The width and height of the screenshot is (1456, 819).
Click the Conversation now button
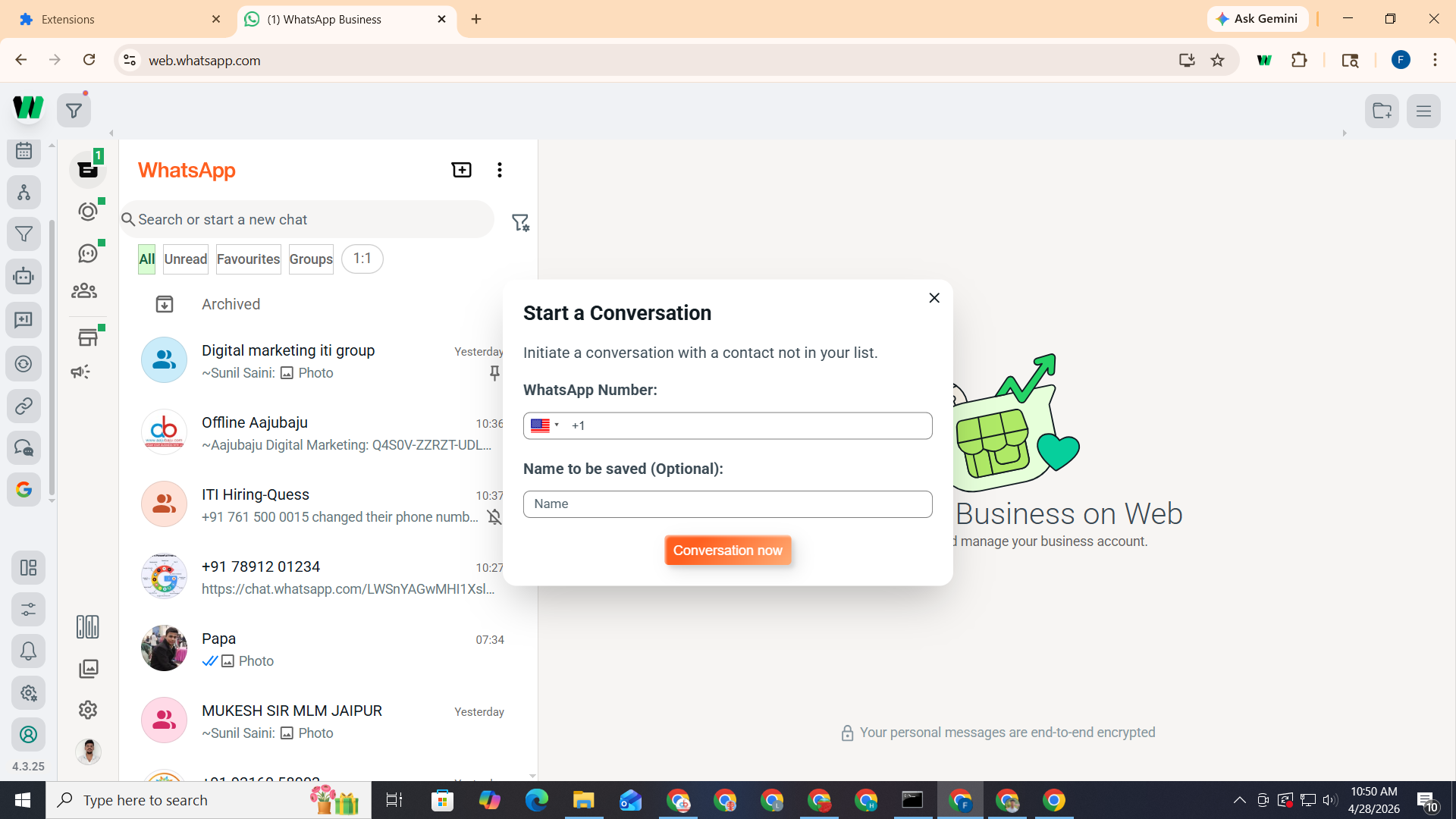tap(727, 551)
